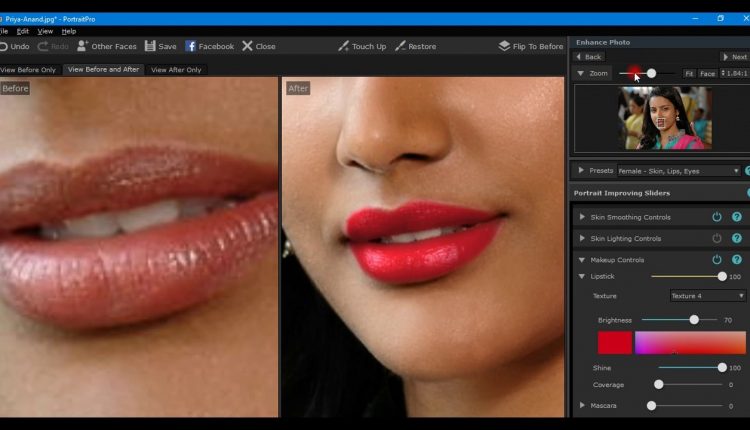Expand the Skin Smoothing Controls section

coord(582,217)
